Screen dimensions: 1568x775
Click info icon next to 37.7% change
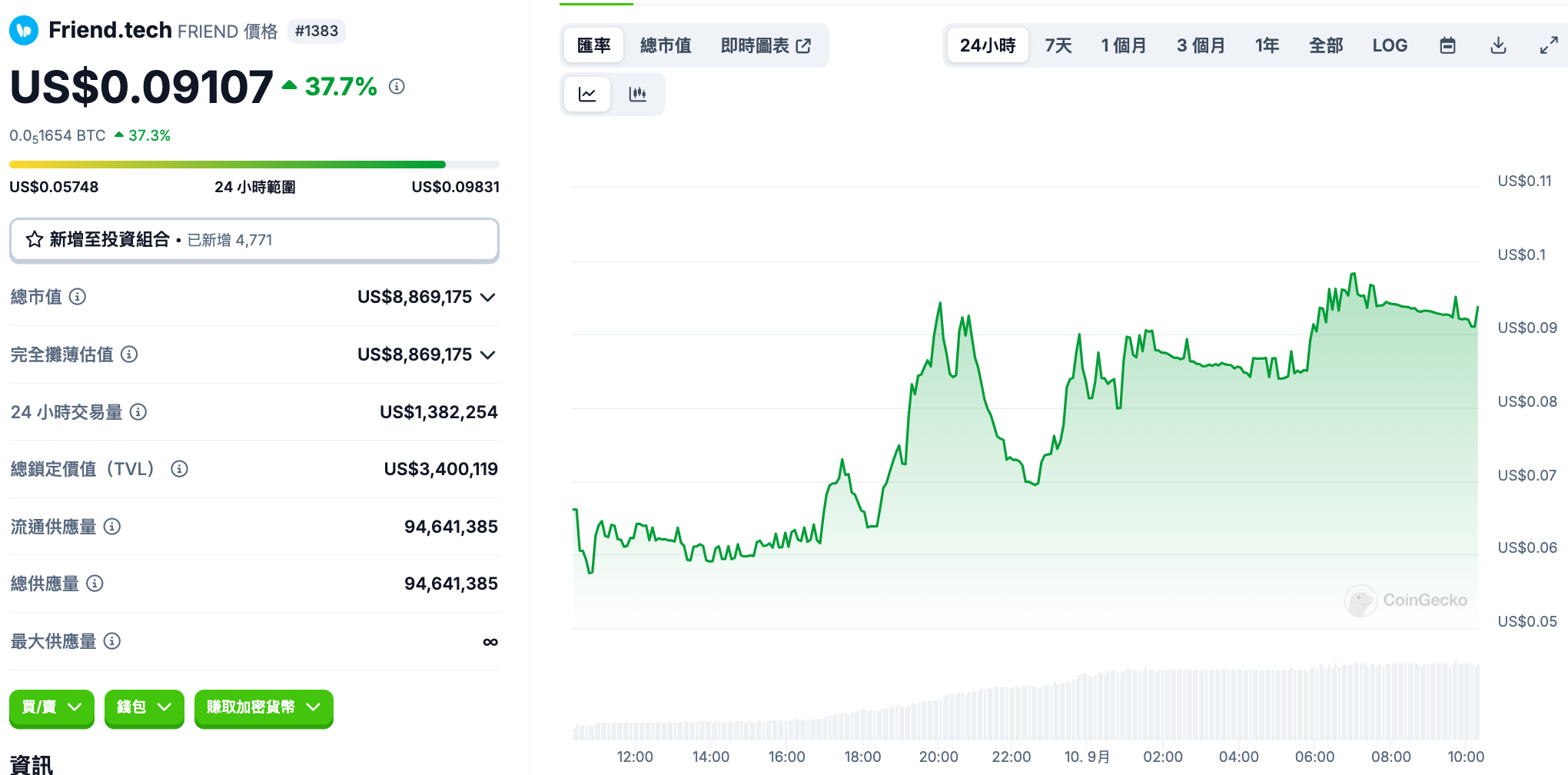click(x=397, y=87)
